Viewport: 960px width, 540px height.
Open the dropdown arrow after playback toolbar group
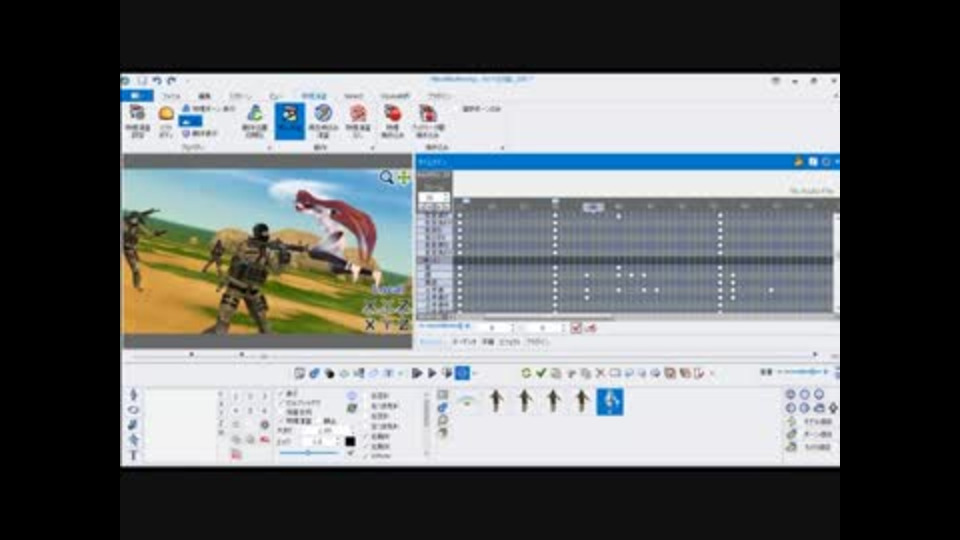coord(474,373)
